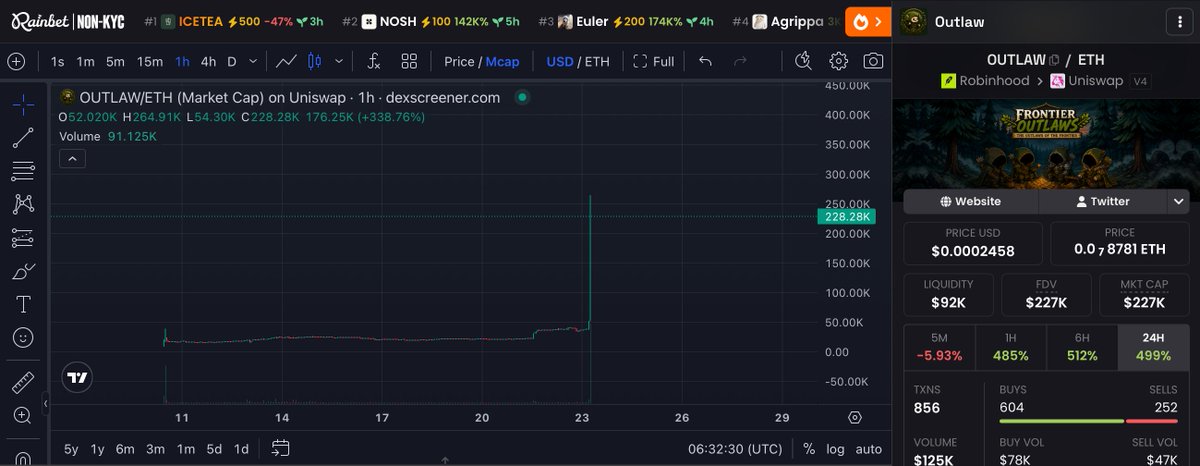Image resolution: width=1200 pixels, height=466 pixels.
Task: Open the quick search icon
Action: pyautogui.click(x=803, y=61)
